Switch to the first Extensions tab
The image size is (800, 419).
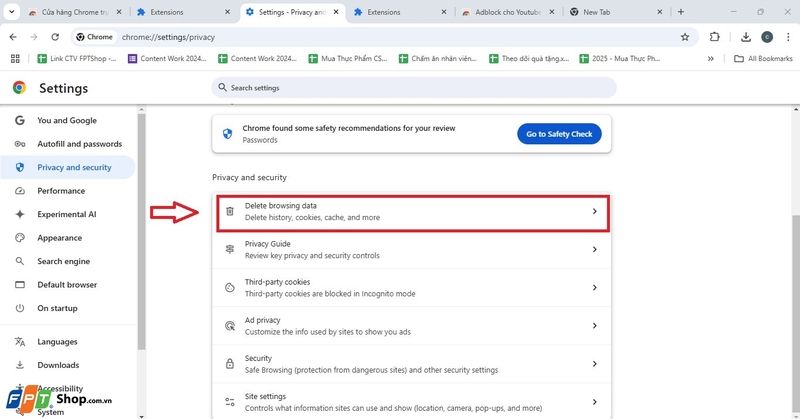coord(184,12)
